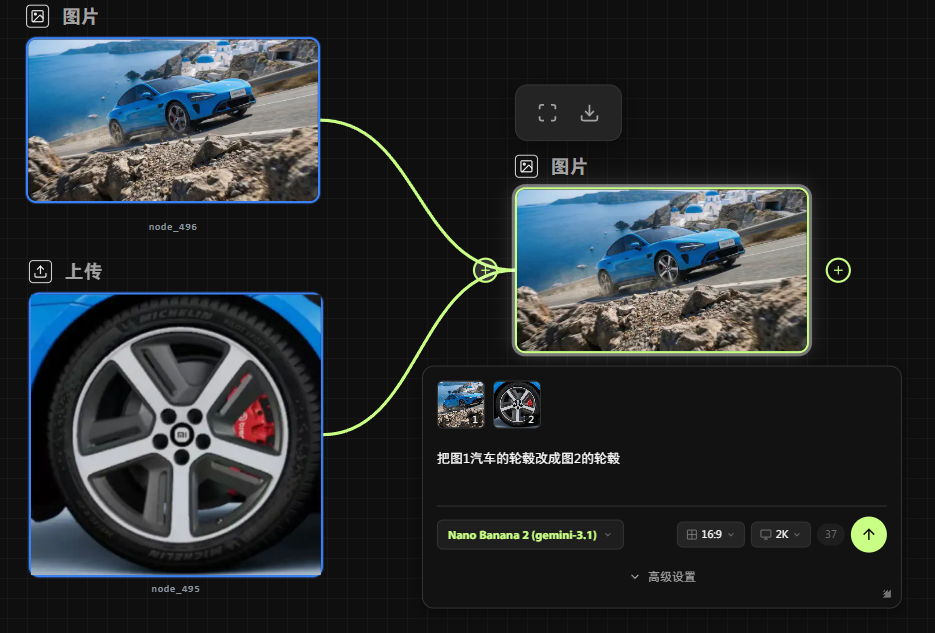Select the uploaded wheel image node_495

pyautogui.click(x=176, y=434)
